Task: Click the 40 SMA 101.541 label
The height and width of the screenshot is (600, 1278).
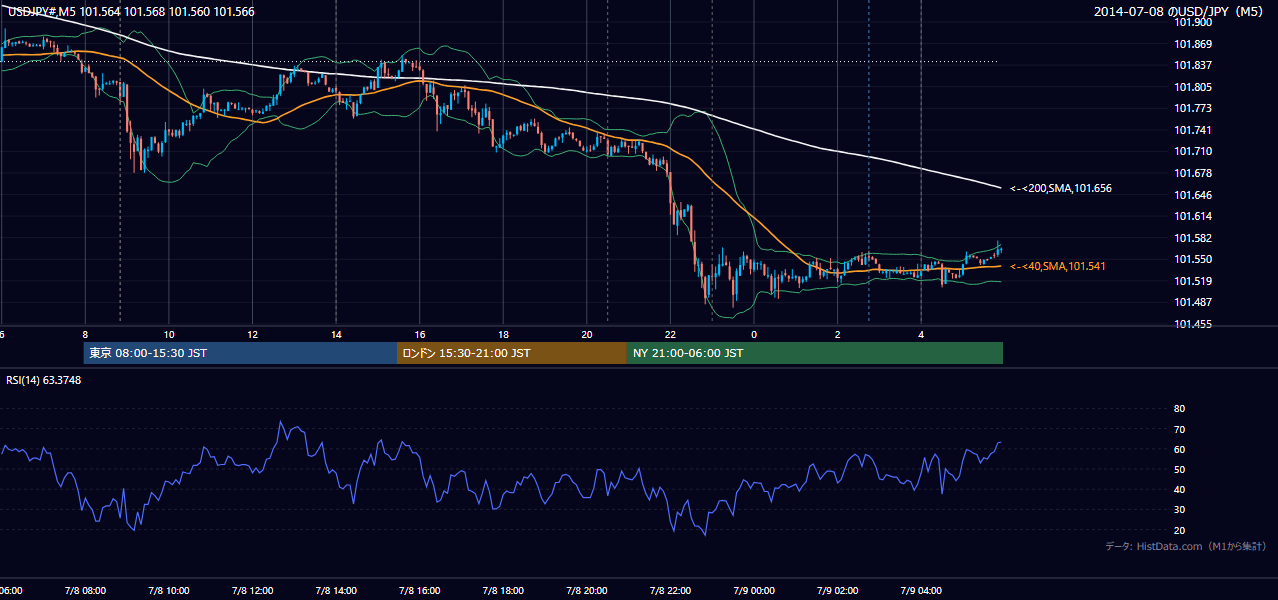Action: pos(1057,266)
